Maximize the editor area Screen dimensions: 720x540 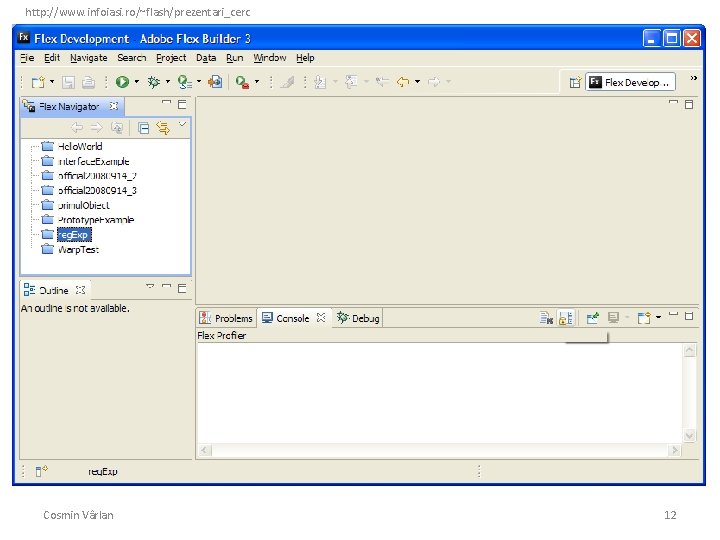click(x=689, y=105)
